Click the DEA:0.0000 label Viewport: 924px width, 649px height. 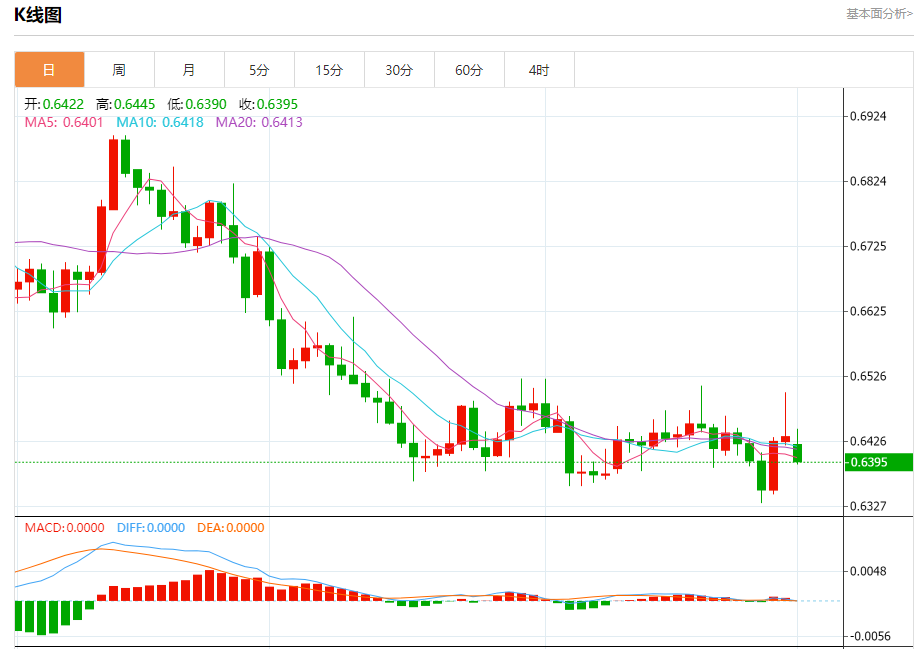click(x=230, y=528)
